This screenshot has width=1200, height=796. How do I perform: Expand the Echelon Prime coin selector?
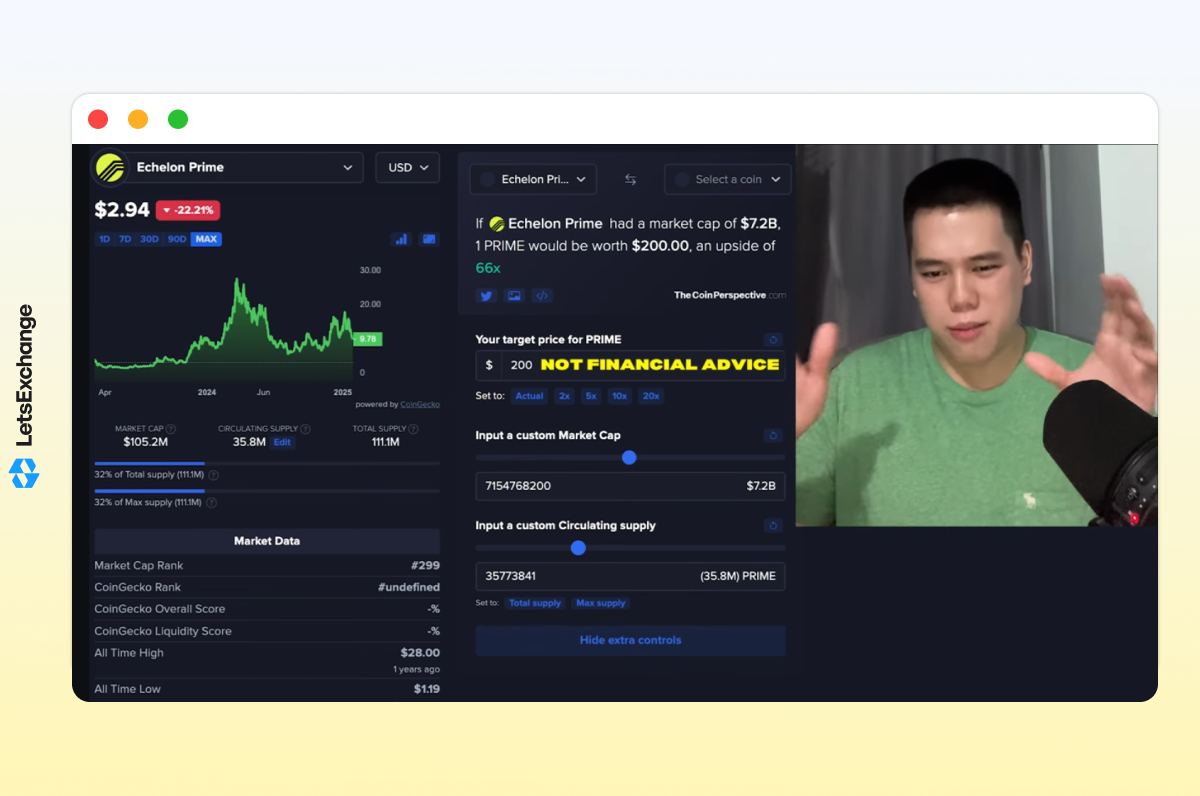pyautogui.click(x=228, y=167)
